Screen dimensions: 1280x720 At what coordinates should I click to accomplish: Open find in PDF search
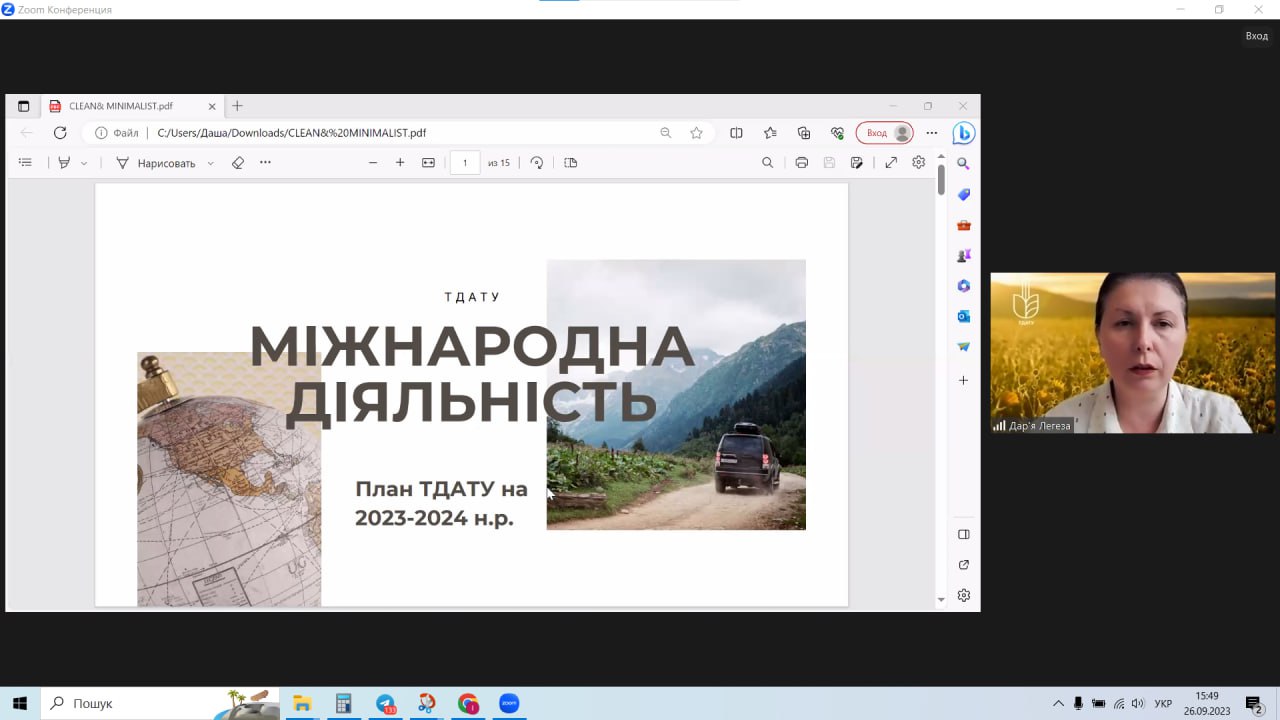[x=767, y=163]
